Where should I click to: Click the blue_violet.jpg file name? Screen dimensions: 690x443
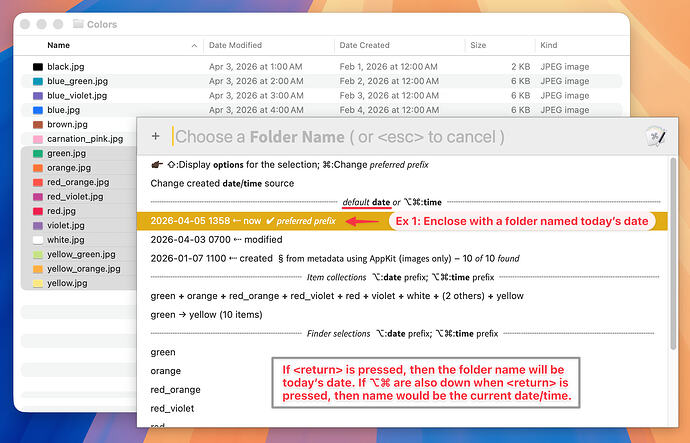point(77,96)
